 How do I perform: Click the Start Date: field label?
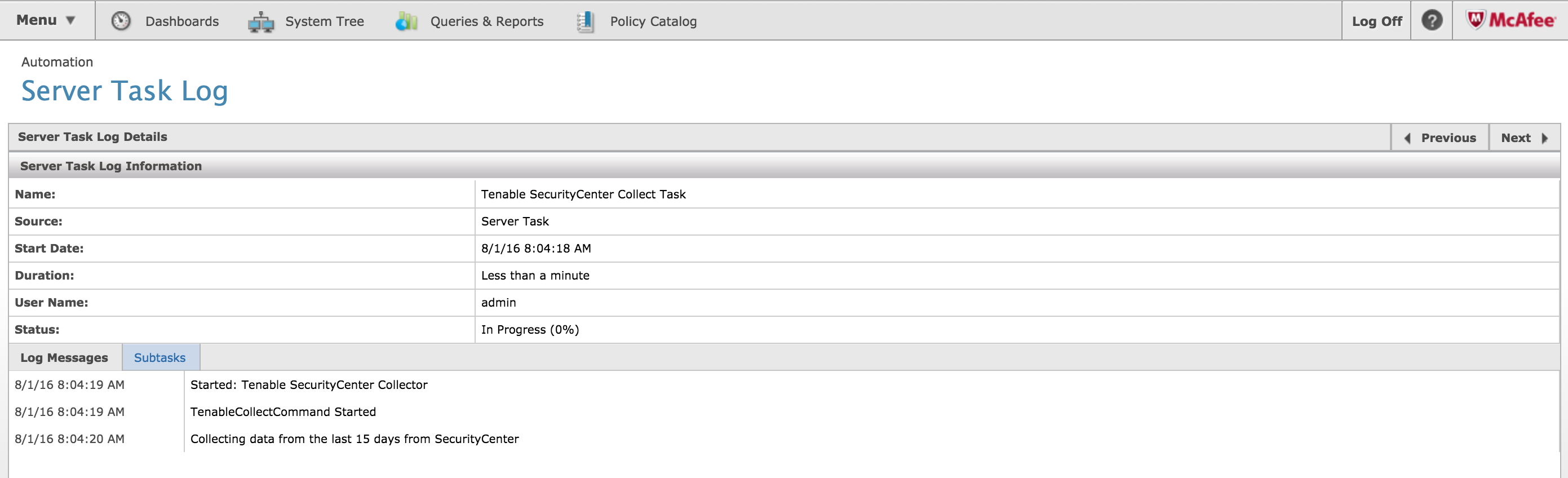point(49,249)
